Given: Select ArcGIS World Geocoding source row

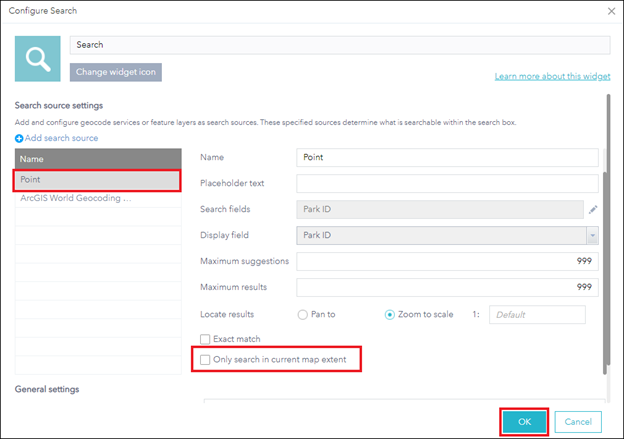Looking at the screenshot, I should [x=97, y=198].
